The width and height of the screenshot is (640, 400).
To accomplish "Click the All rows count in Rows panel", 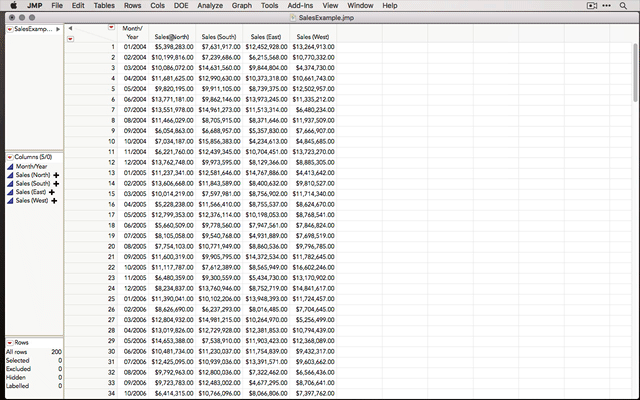I will [x=56, y=352].
